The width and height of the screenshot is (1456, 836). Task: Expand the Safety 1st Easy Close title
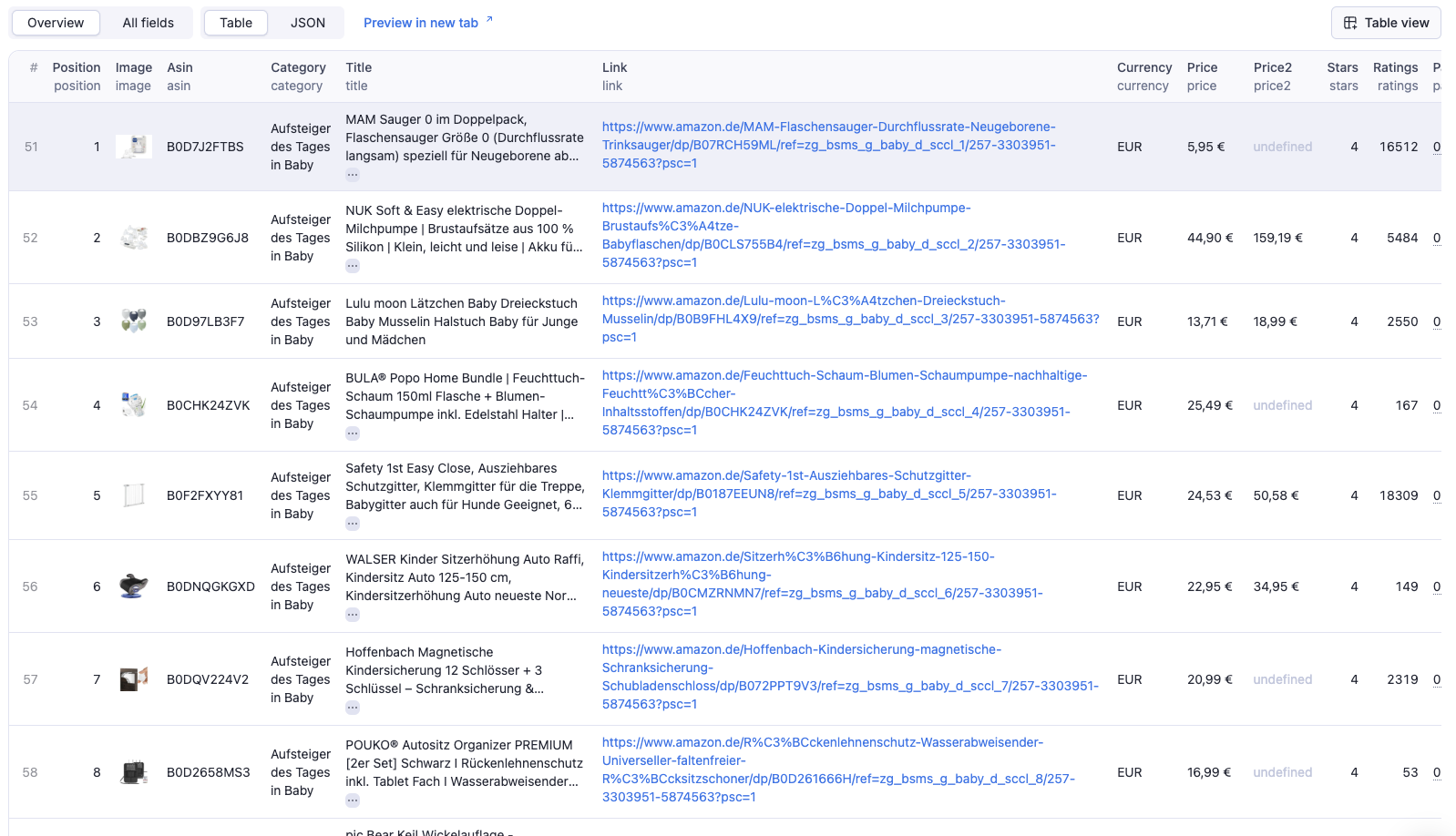click(x=353, y=524)
